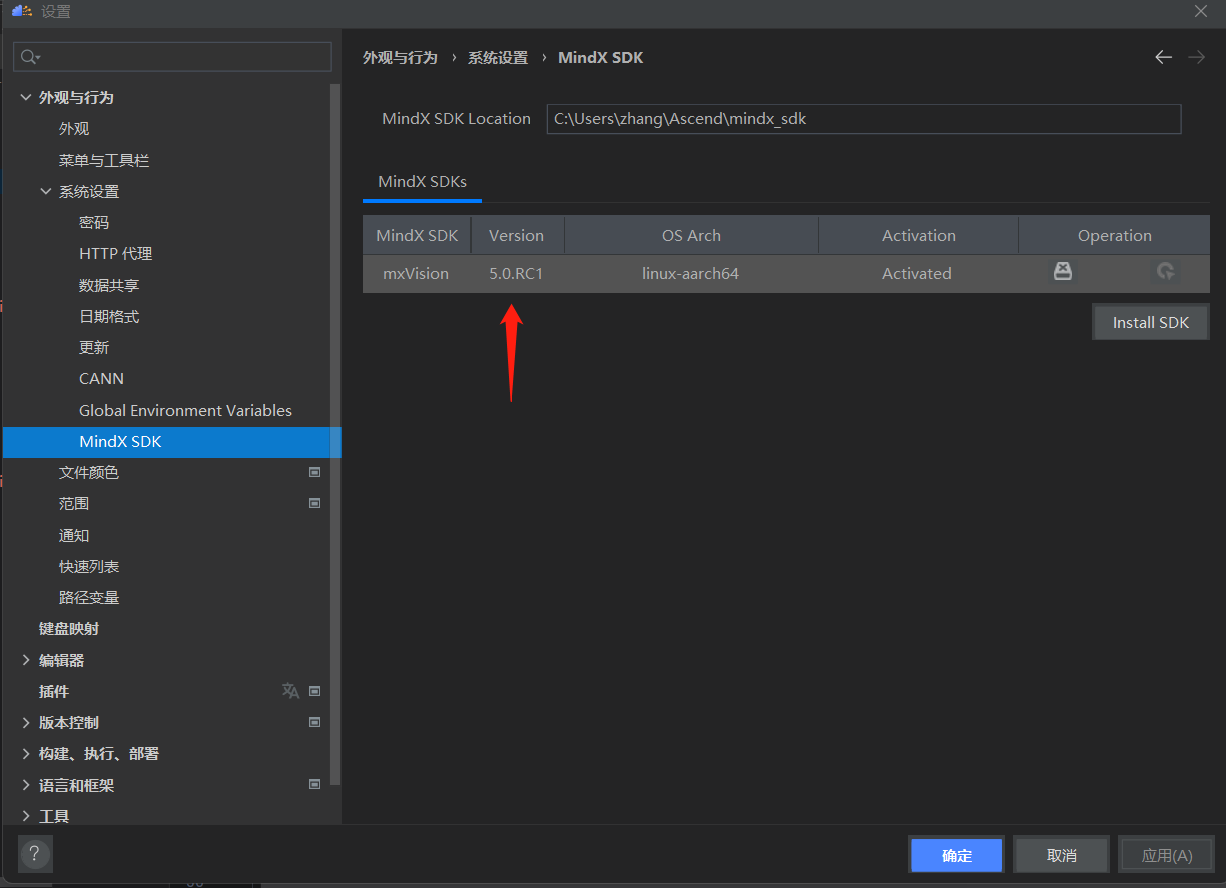This screenshot has height=888, width=1226.
Task: Select the 日期格式 settings item
Action: click(109, 316)
